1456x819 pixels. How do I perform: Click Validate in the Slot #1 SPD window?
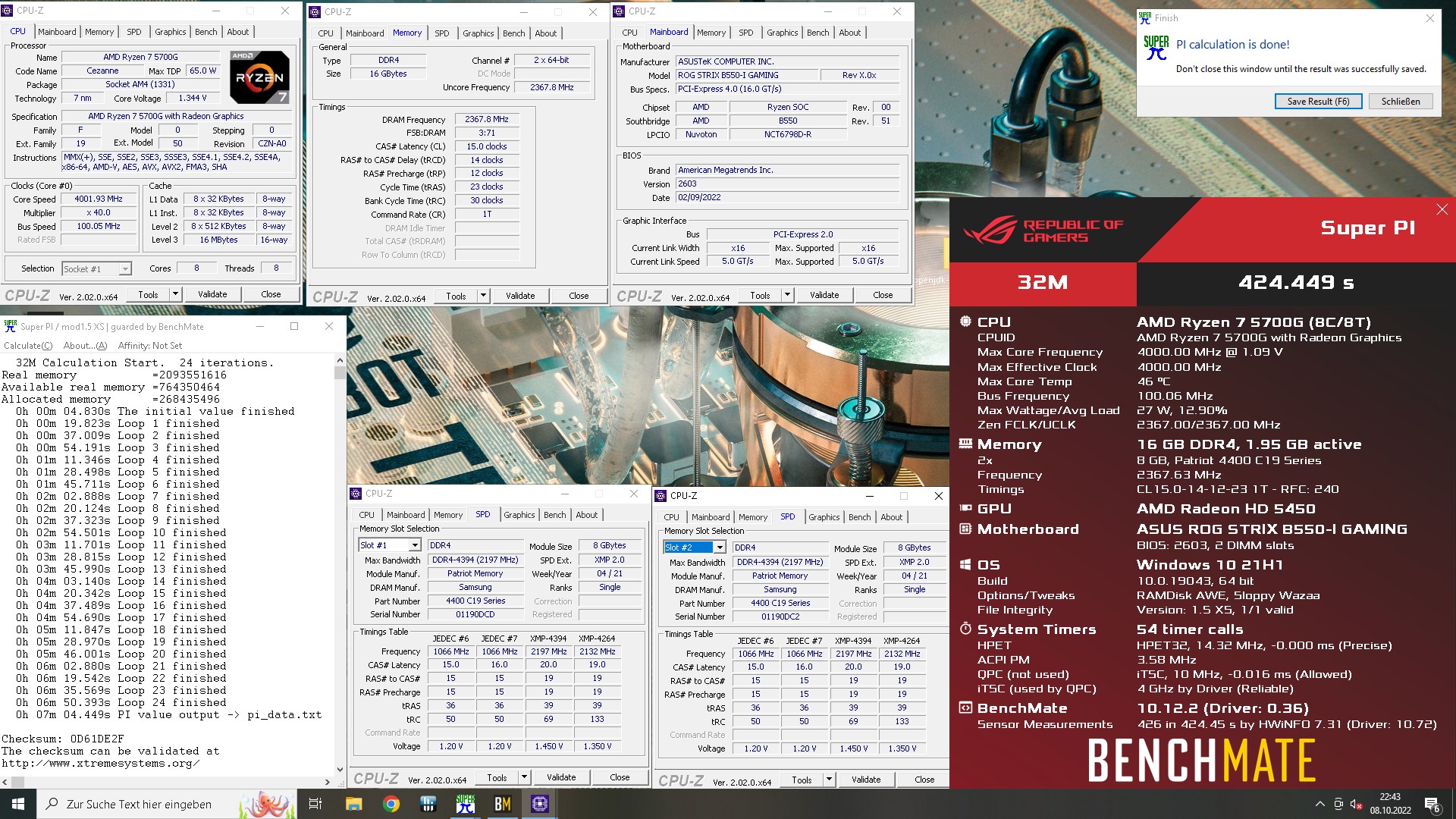[561, 777]
